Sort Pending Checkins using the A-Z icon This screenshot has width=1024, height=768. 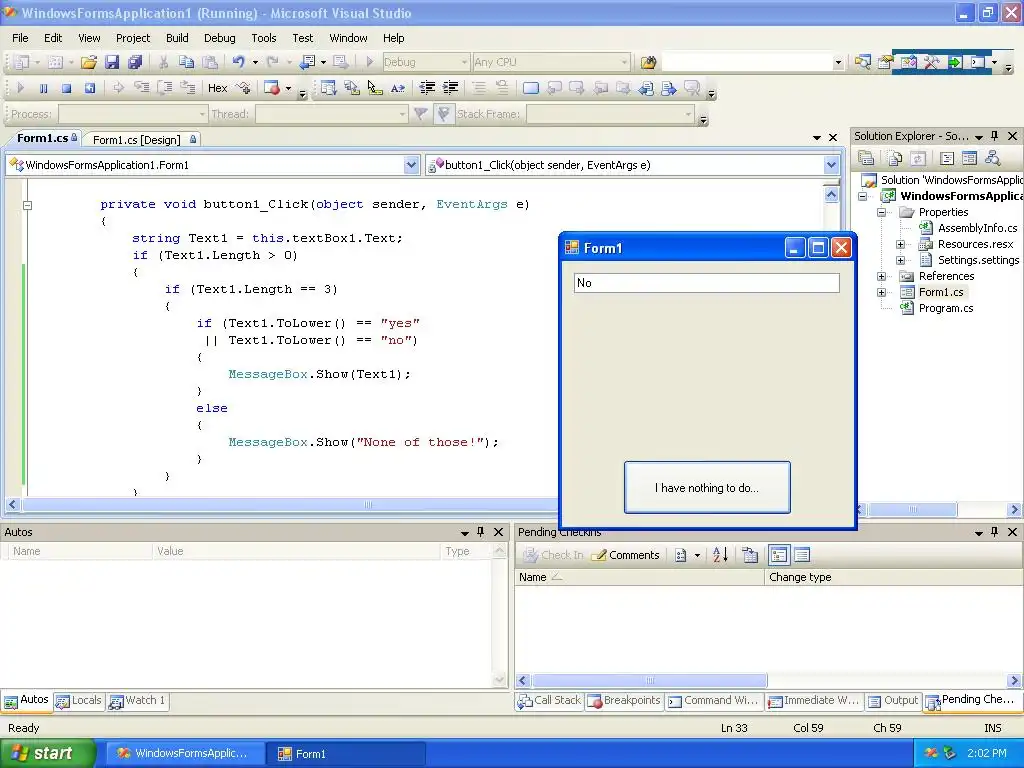(720, 555)
